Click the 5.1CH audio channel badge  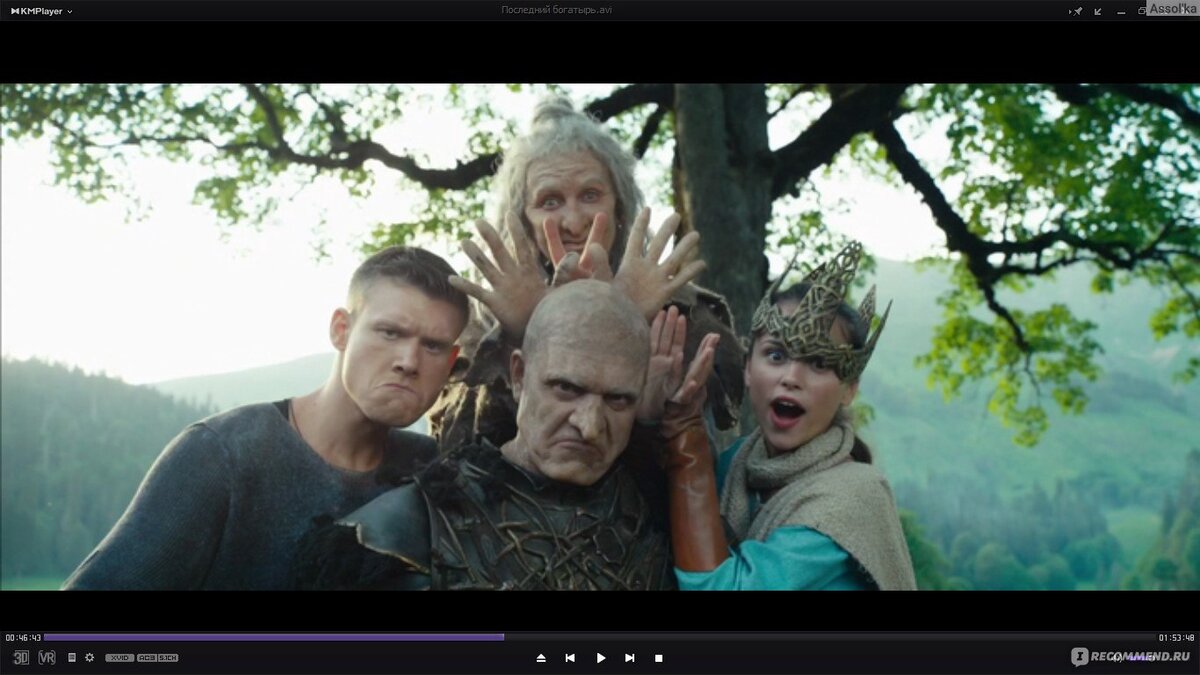[168, 658]
